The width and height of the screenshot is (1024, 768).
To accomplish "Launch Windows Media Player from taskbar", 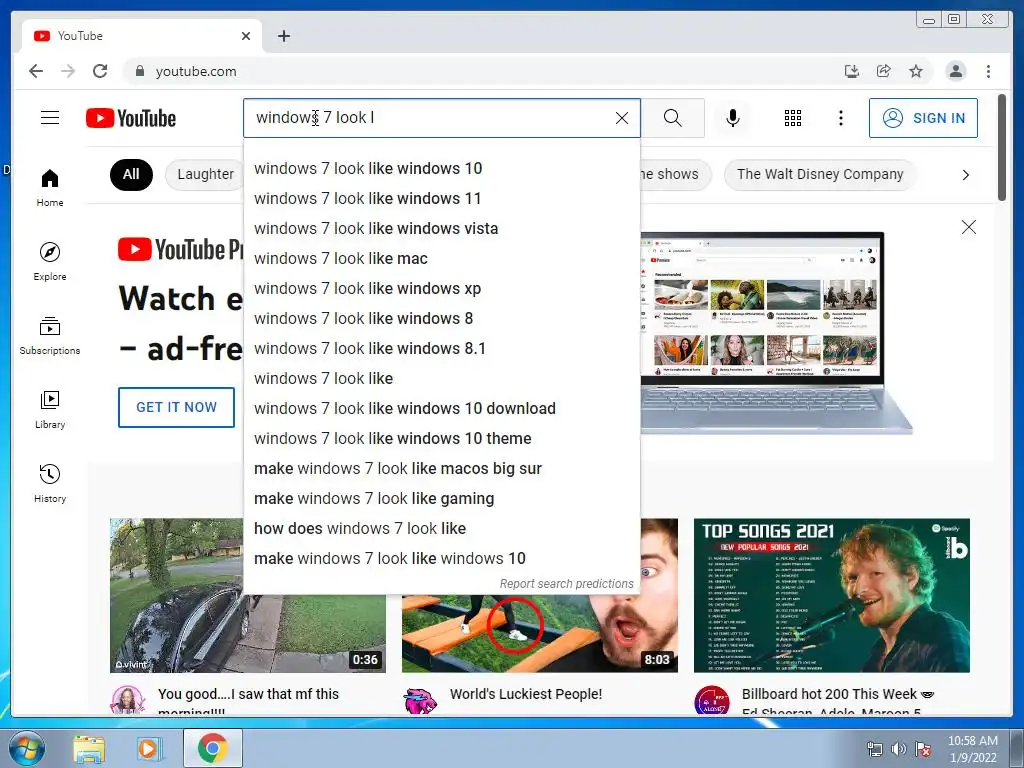I will [x=150, y=748].
